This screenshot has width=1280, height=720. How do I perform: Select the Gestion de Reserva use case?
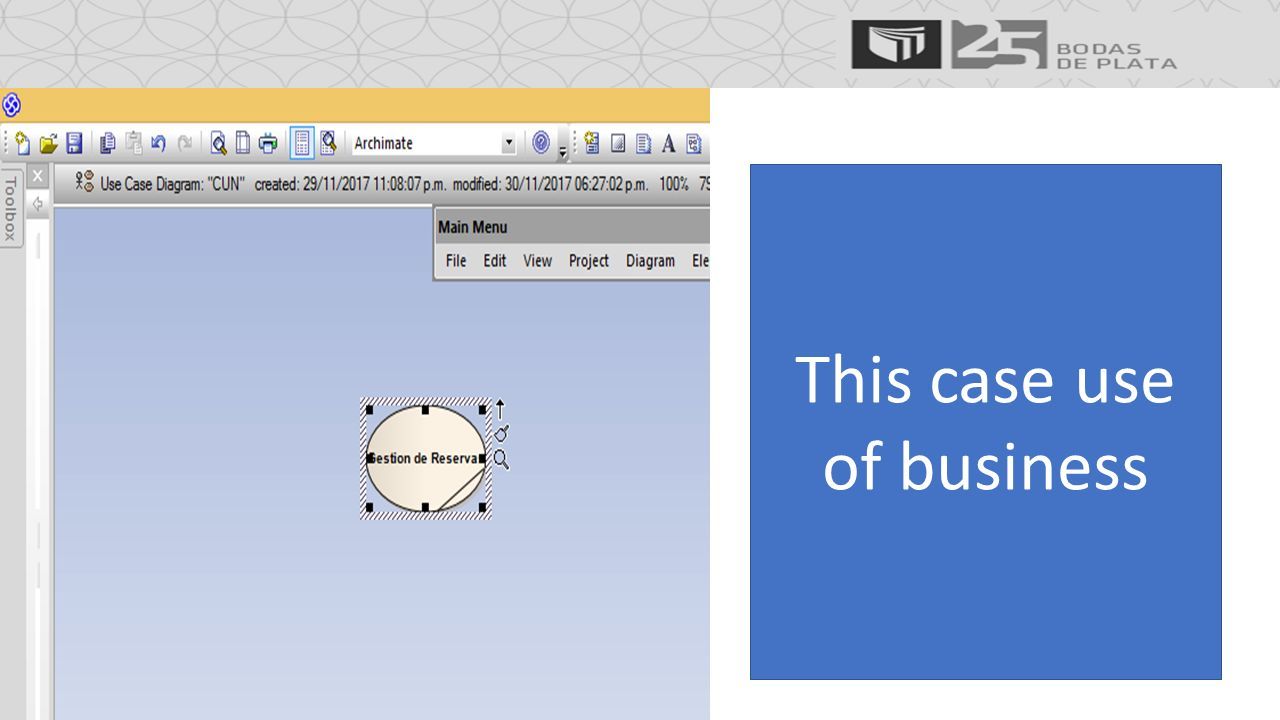point(426,458)
